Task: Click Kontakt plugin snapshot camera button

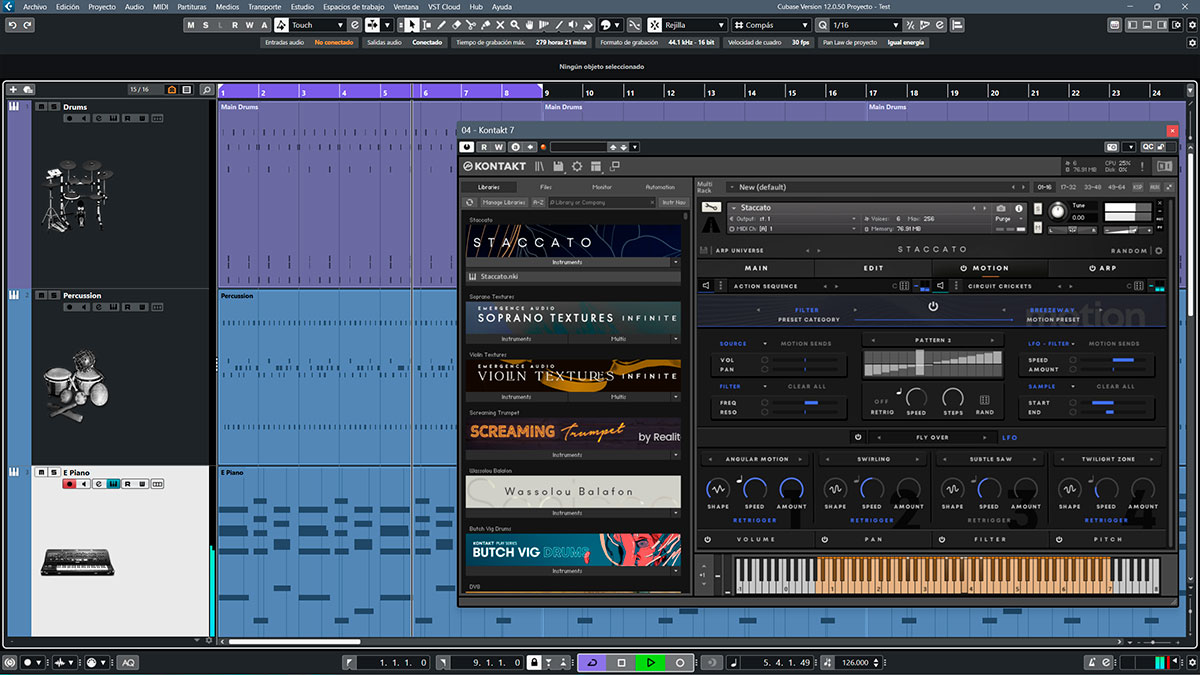Action: click(1112, 147)
